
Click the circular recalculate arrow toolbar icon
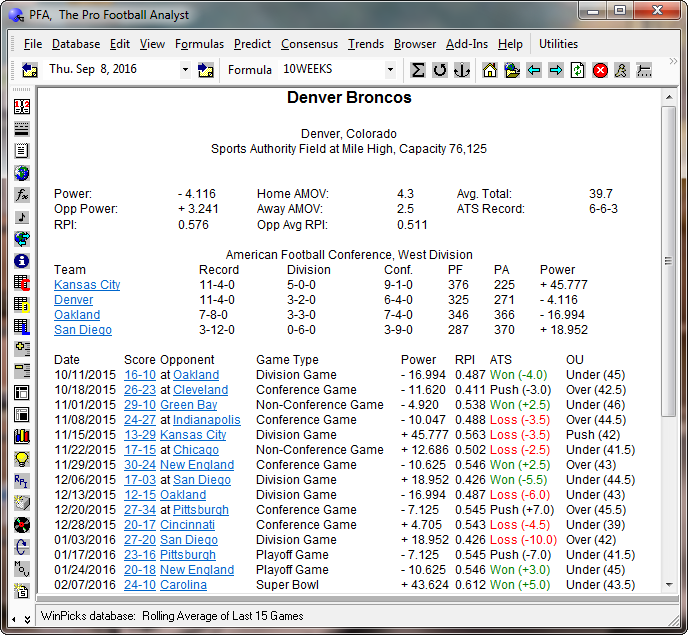(440, 70)
